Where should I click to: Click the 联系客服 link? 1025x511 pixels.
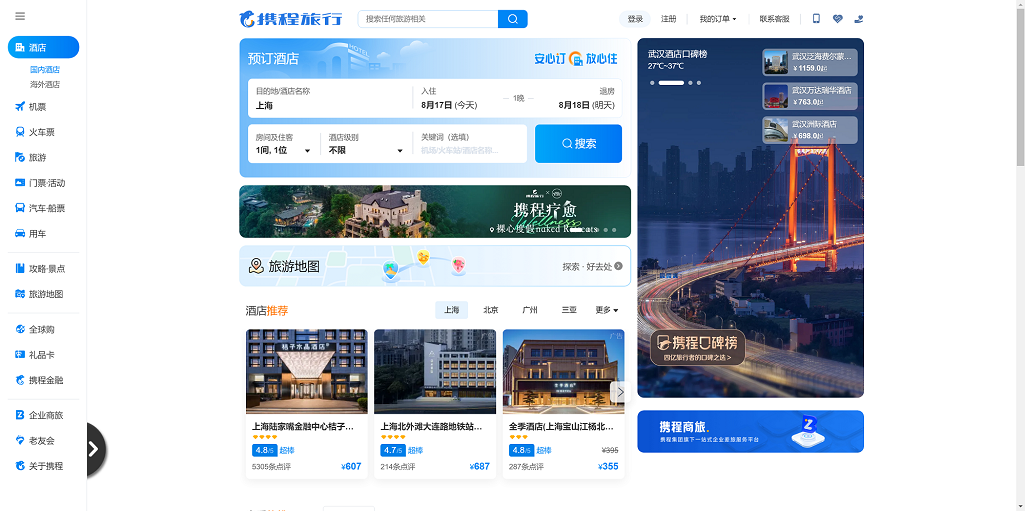(x=775, y=19)
